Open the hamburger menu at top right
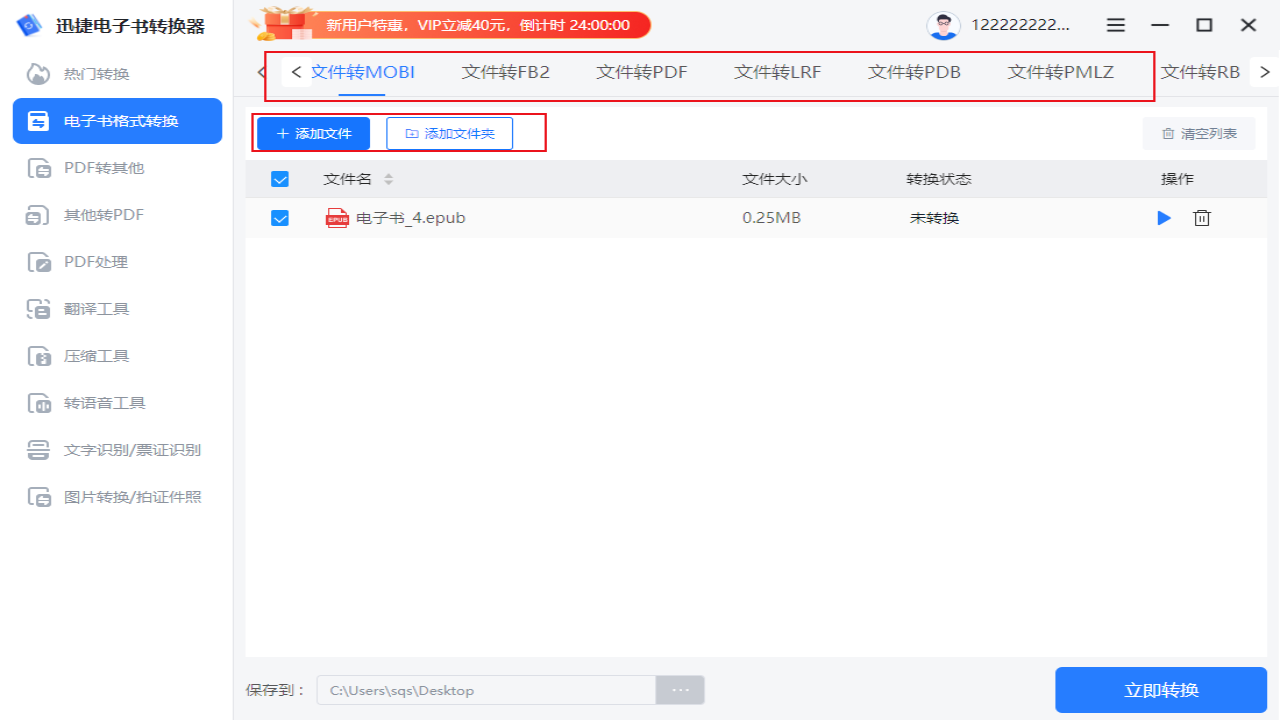This screenshot has width=1280, height=720. coord(1115,25)
